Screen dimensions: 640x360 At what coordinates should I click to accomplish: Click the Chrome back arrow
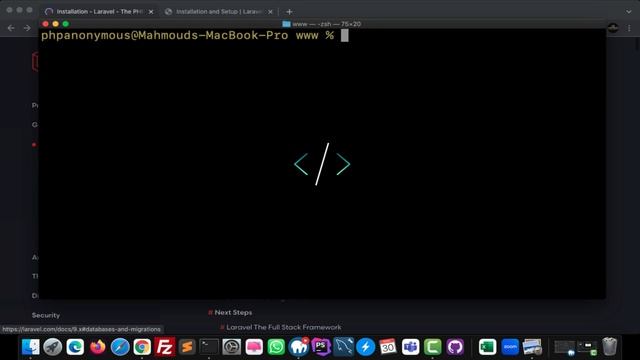click(11, 28)
